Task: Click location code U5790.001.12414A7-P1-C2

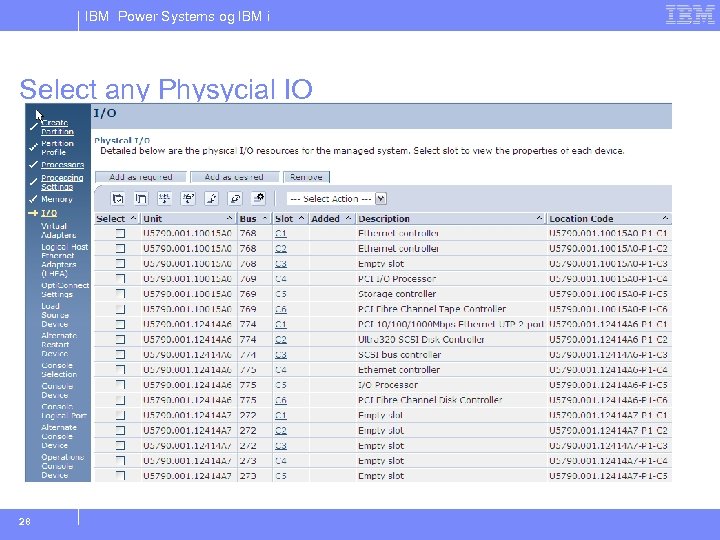Action: click(608, 430)
